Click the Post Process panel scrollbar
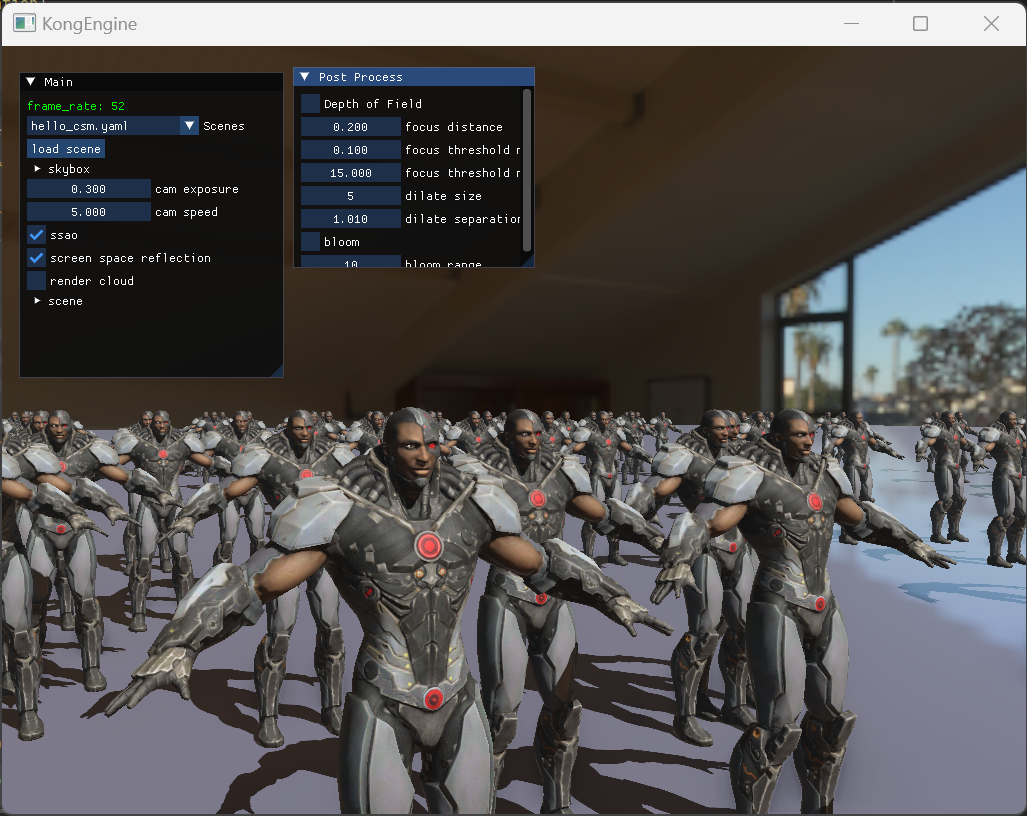This screenshot has height=816, width=1027. (527, 170)
